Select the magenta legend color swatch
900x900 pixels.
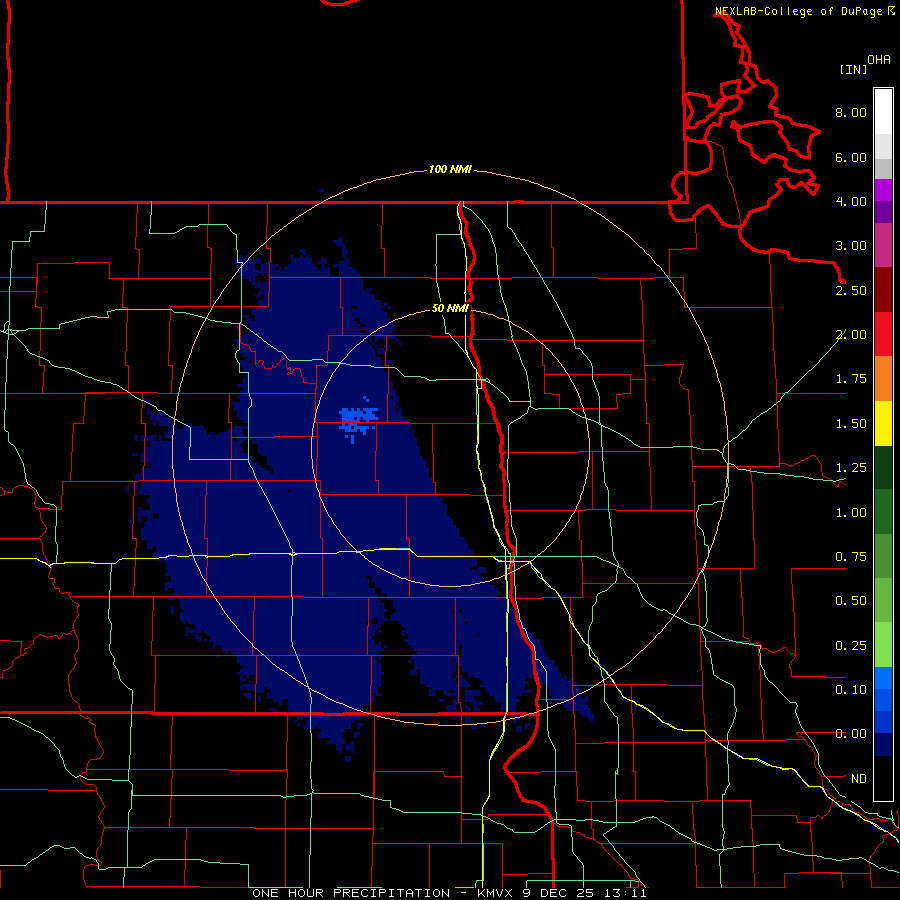(883, 191)
